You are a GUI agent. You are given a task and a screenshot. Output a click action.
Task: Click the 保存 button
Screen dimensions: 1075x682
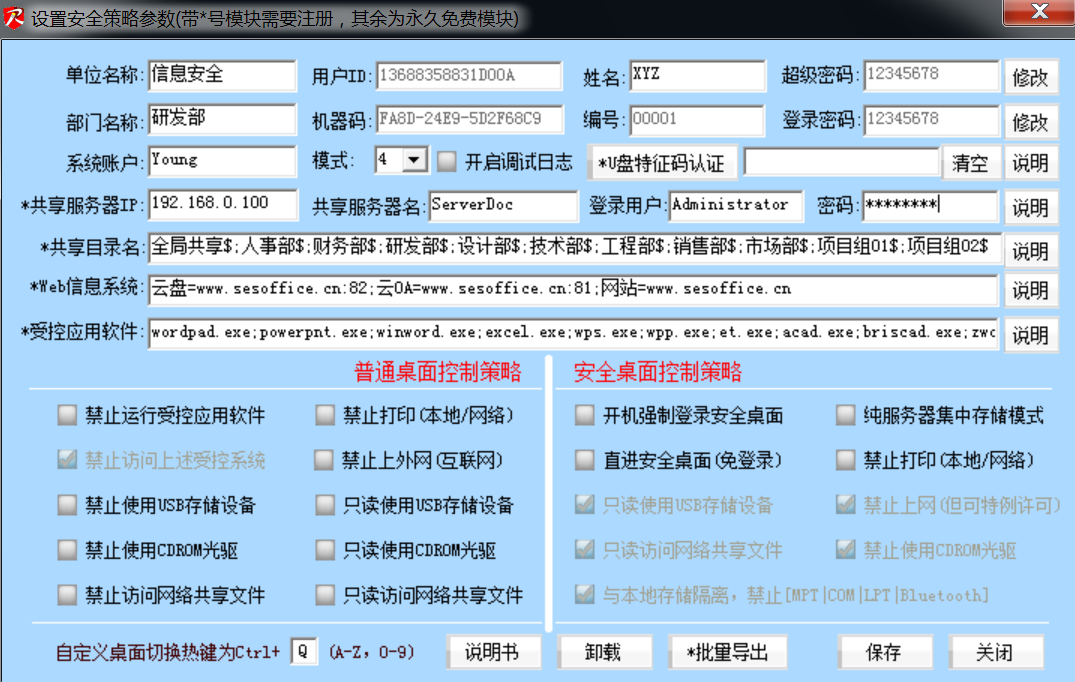pos(884,653)
